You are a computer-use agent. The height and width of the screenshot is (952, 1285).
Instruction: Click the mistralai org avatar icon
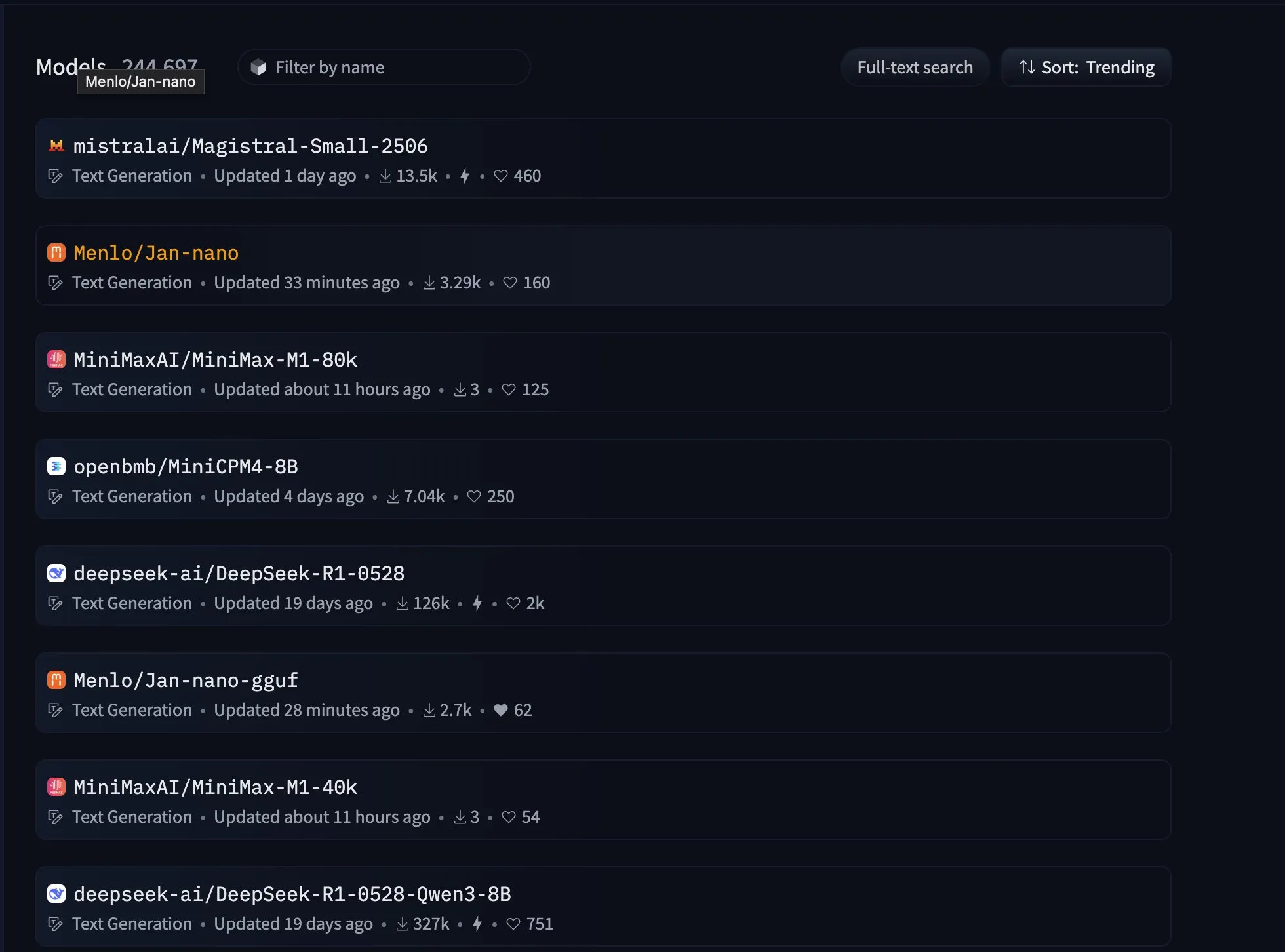56,146
